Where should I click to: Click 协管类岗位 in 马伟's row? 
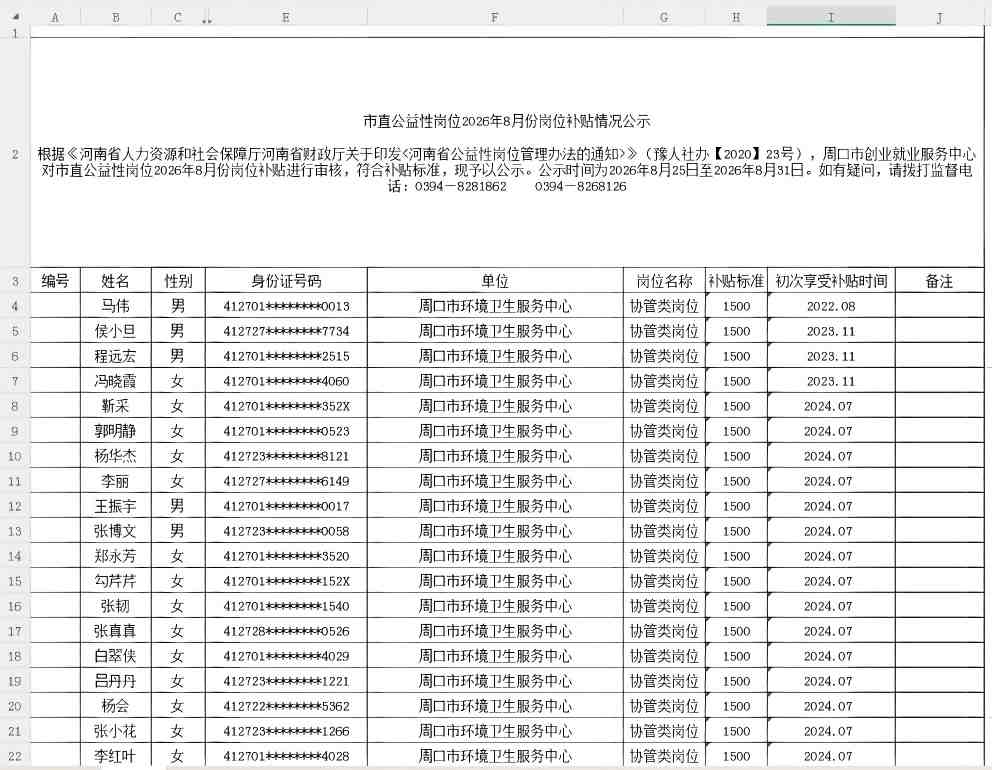664,306
